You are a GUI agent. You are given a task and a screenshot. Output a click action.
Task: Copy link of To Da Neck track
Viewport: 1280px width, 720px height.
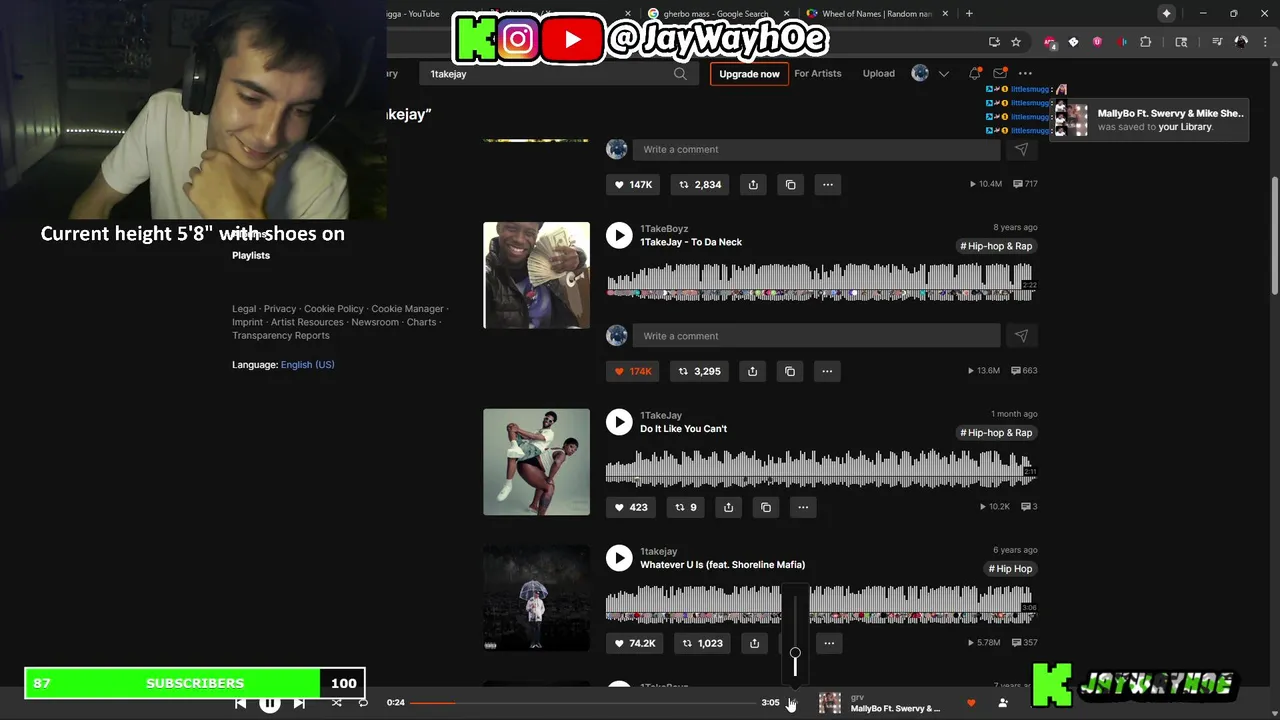(790, 371)
